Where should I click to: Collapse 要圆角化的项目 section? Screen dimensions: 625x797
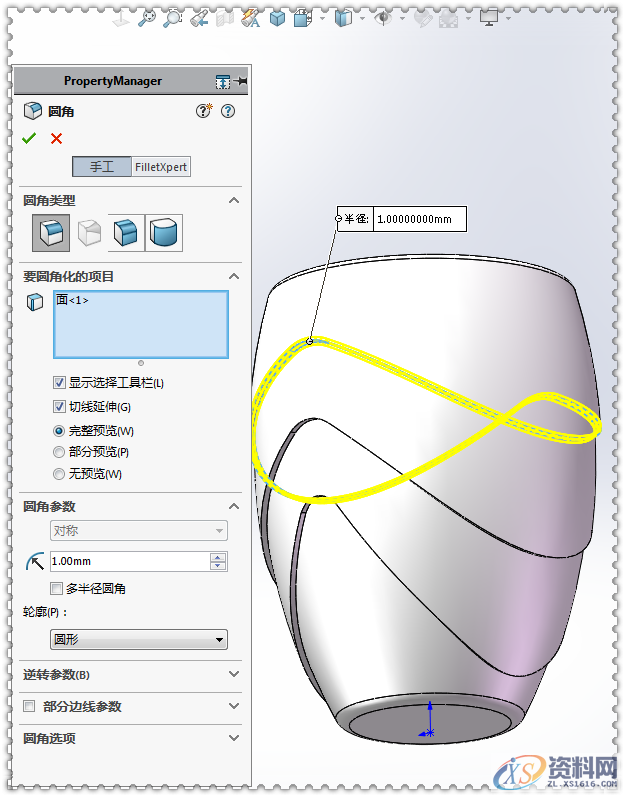point(234,277)
